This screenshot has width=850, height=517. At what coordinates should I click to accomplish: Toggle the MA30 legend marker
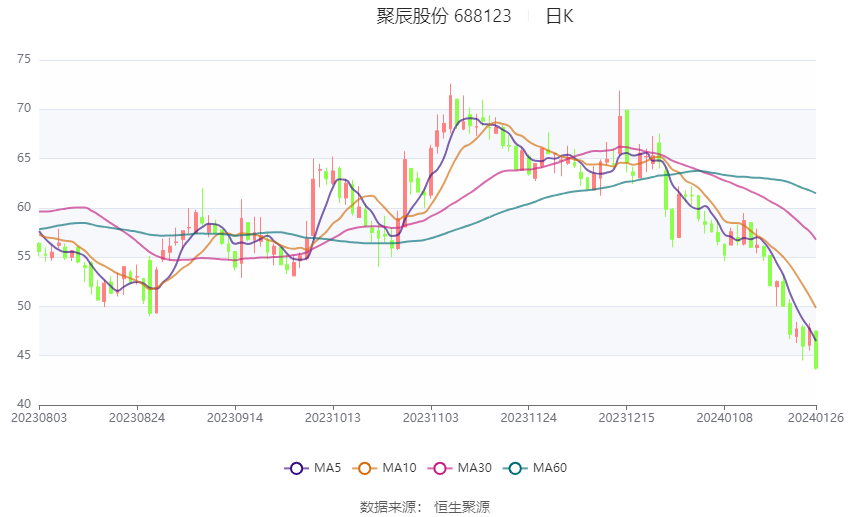[440, 468]
